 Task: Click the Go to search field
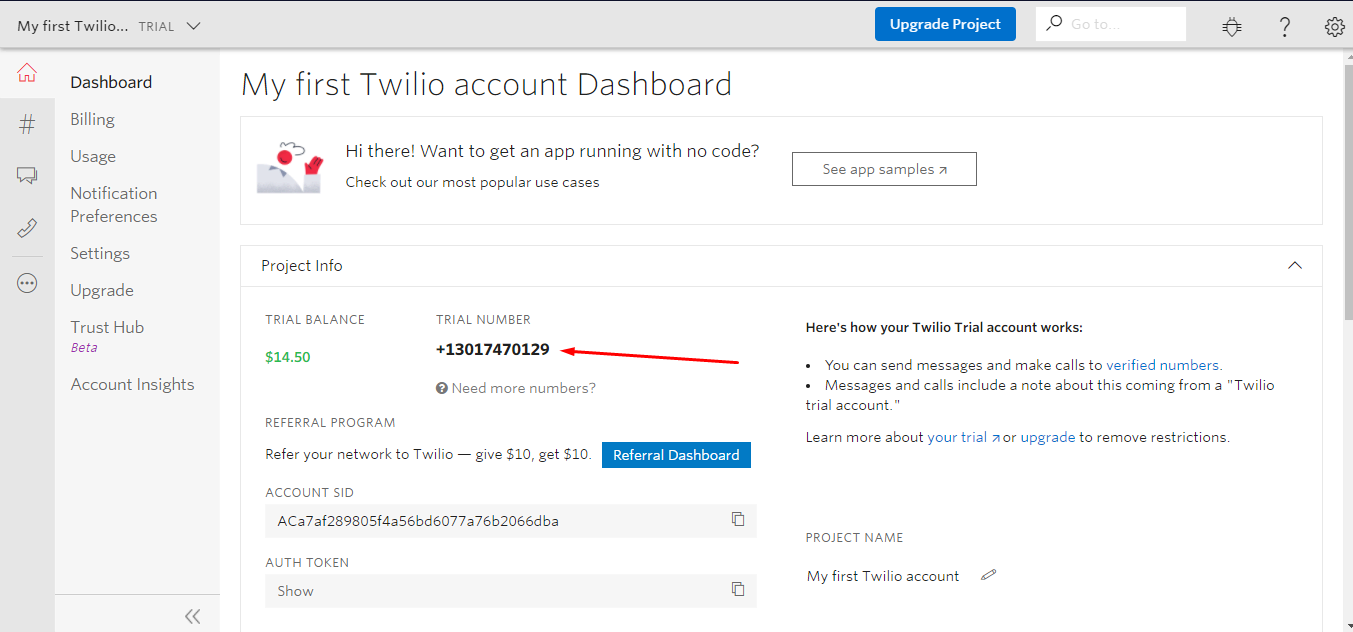click(1120, 24)
